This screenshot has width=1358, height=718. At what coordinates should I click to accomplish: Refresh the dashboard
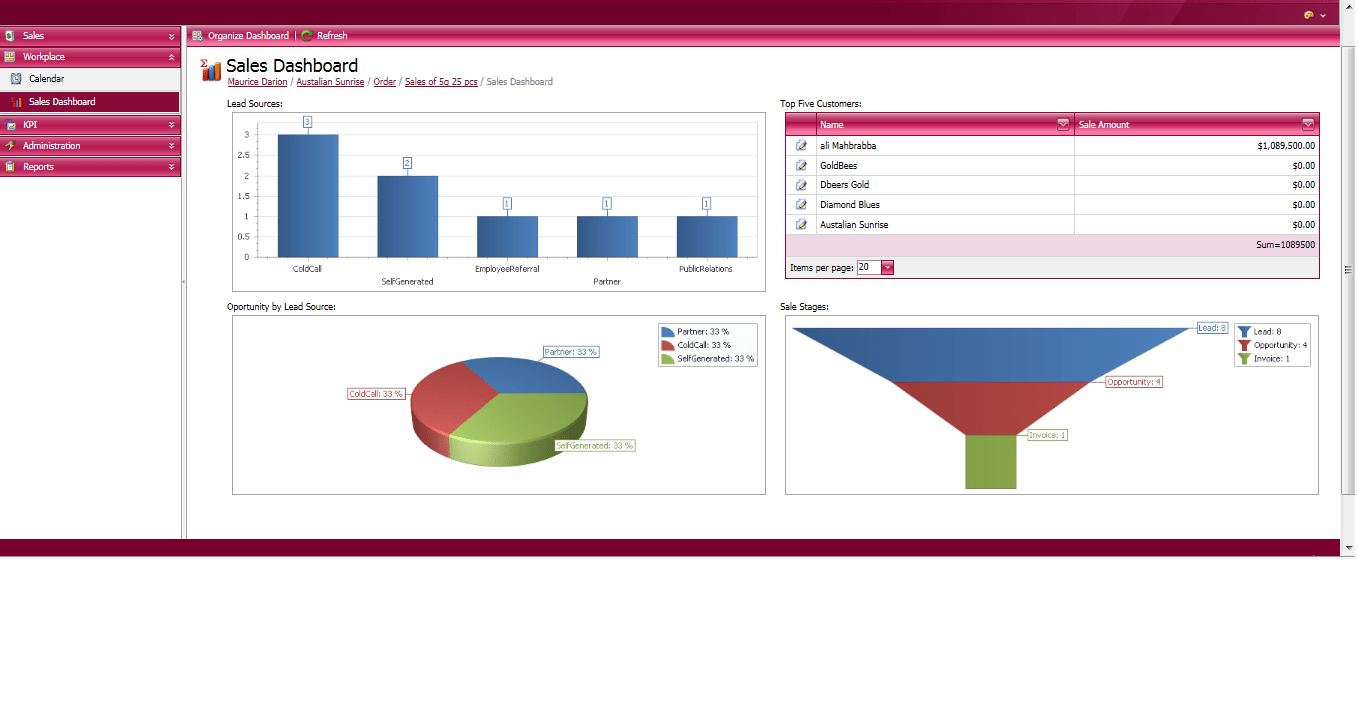324,36
